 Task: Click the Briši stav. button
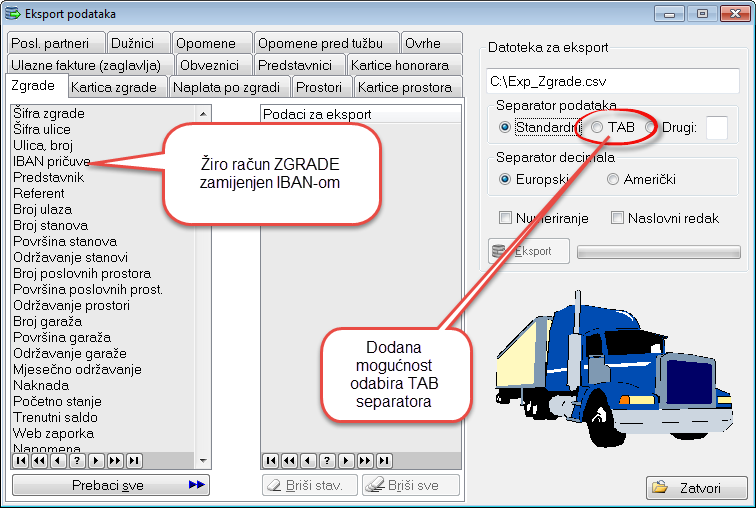tap(310, 485)
